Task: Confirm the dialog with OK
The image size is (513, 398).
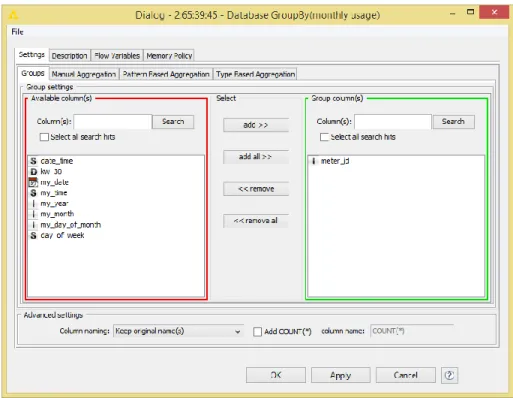Action: click(x=276, y=375)
